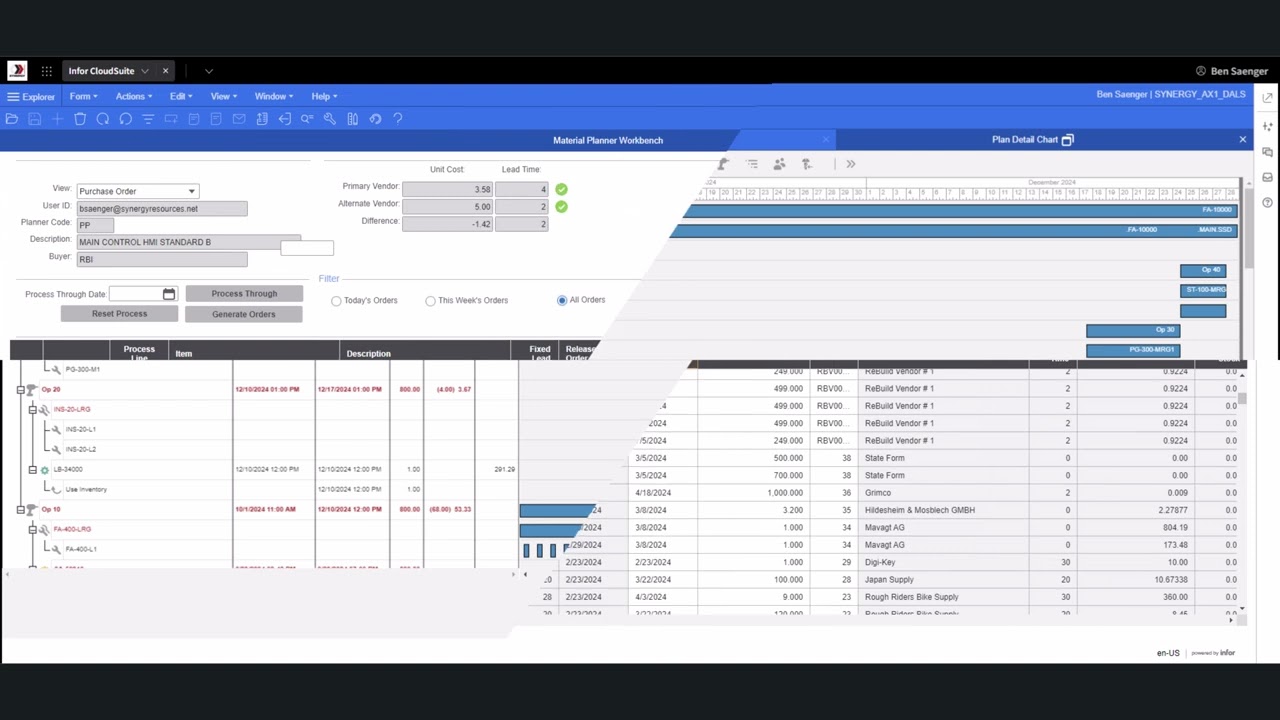Image resolution: width=1280 pixels, height=720 pixels.
Task: Click the Infor logo icon
Action: click(17, 71)
